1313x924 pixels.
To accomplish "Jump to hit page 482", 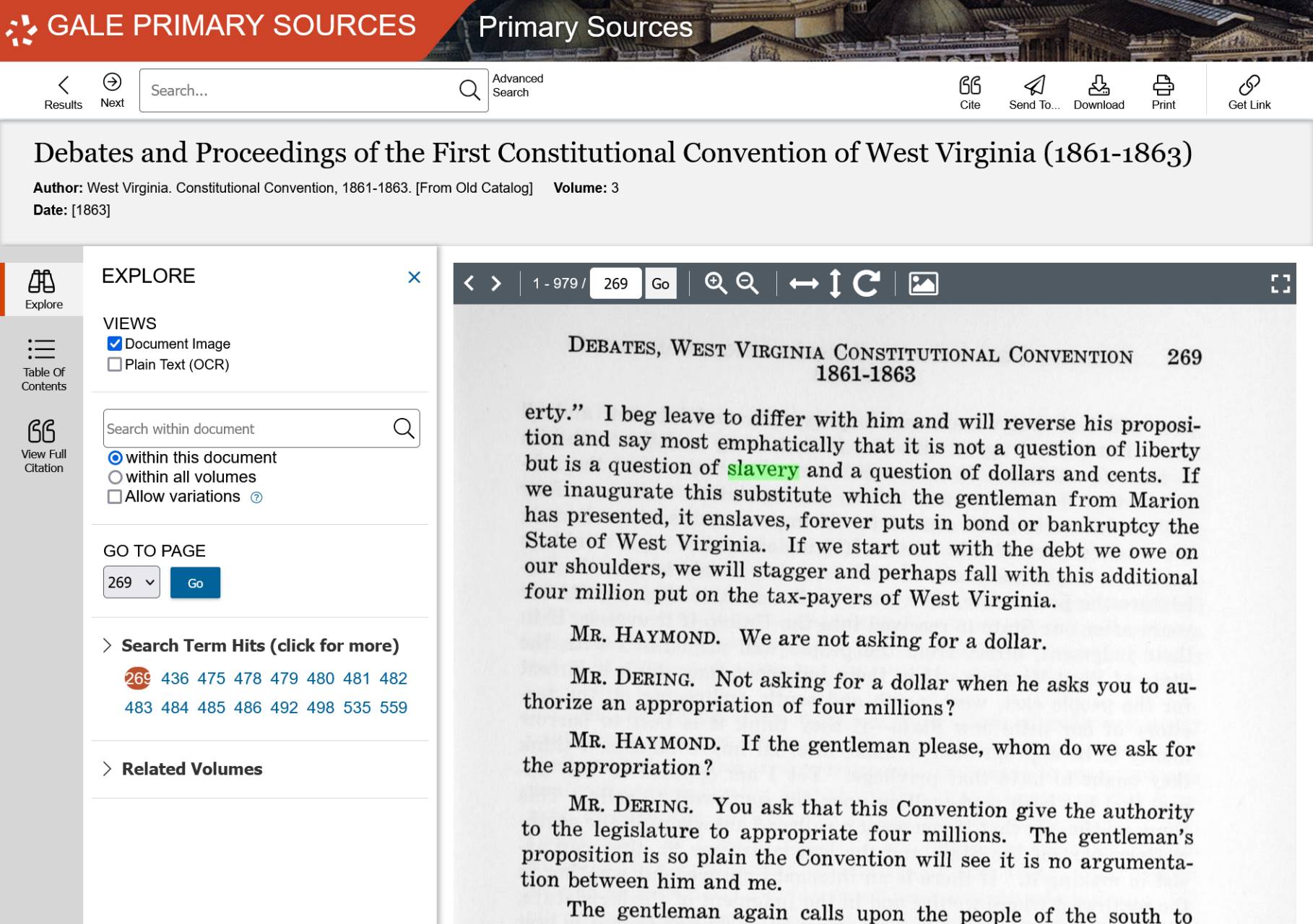I will (x=393, y=679).
